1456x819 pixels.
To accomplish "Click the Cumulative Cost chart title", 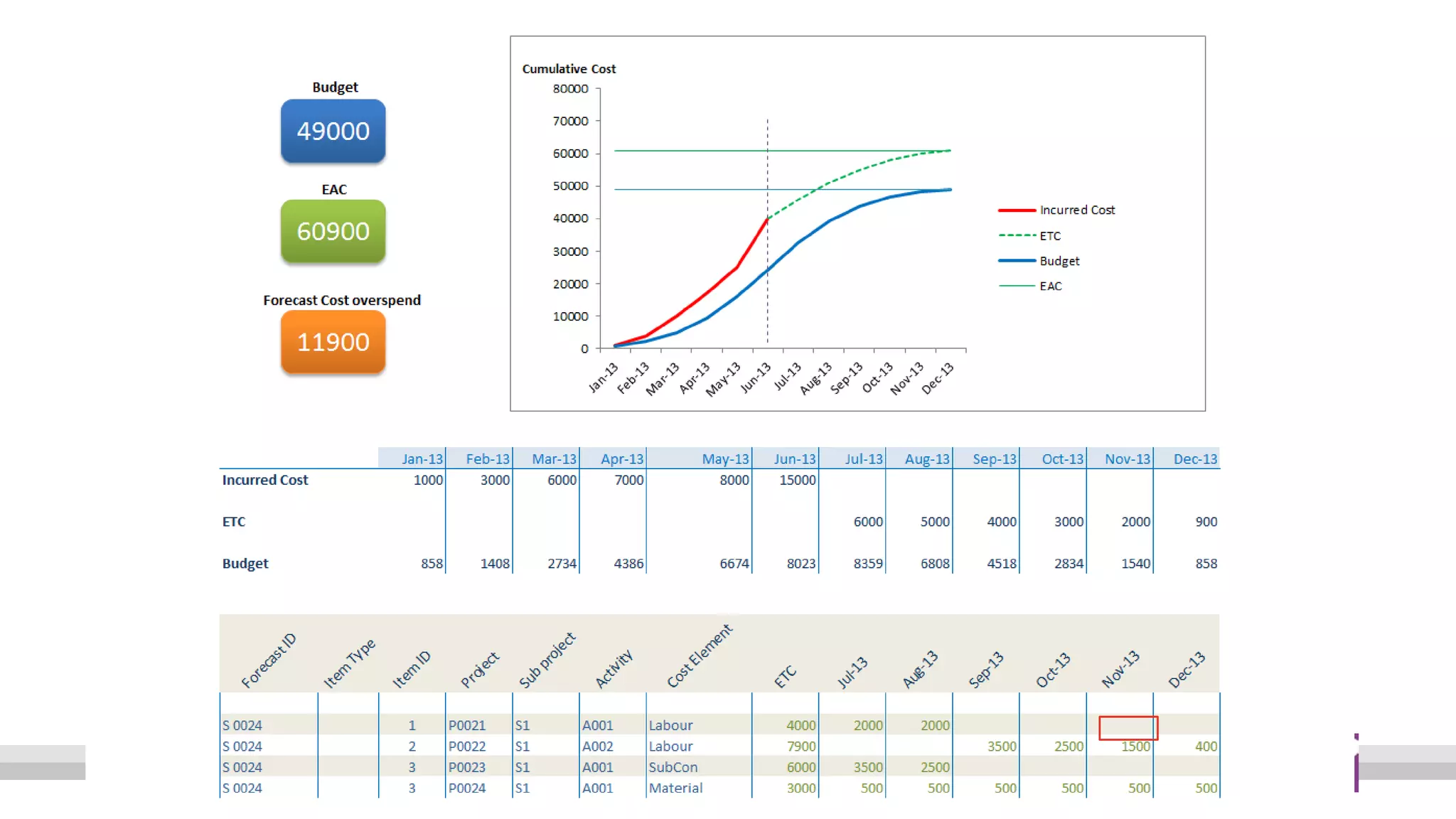I will click(x=569, y=69).
